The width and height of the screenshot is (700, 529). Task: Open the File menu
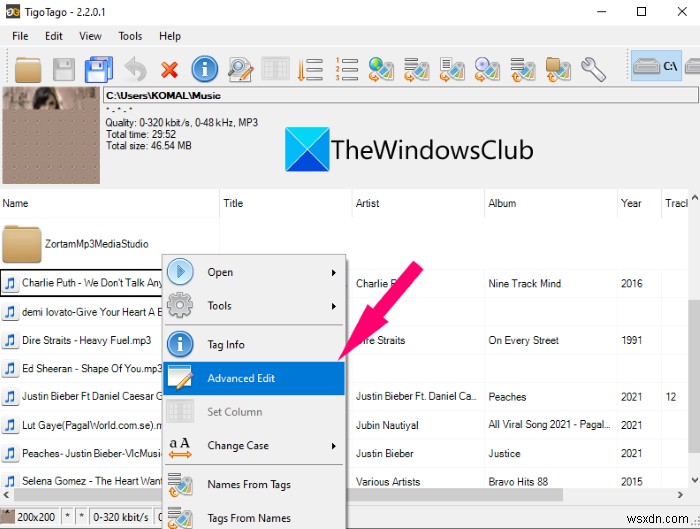pos(20,36)
